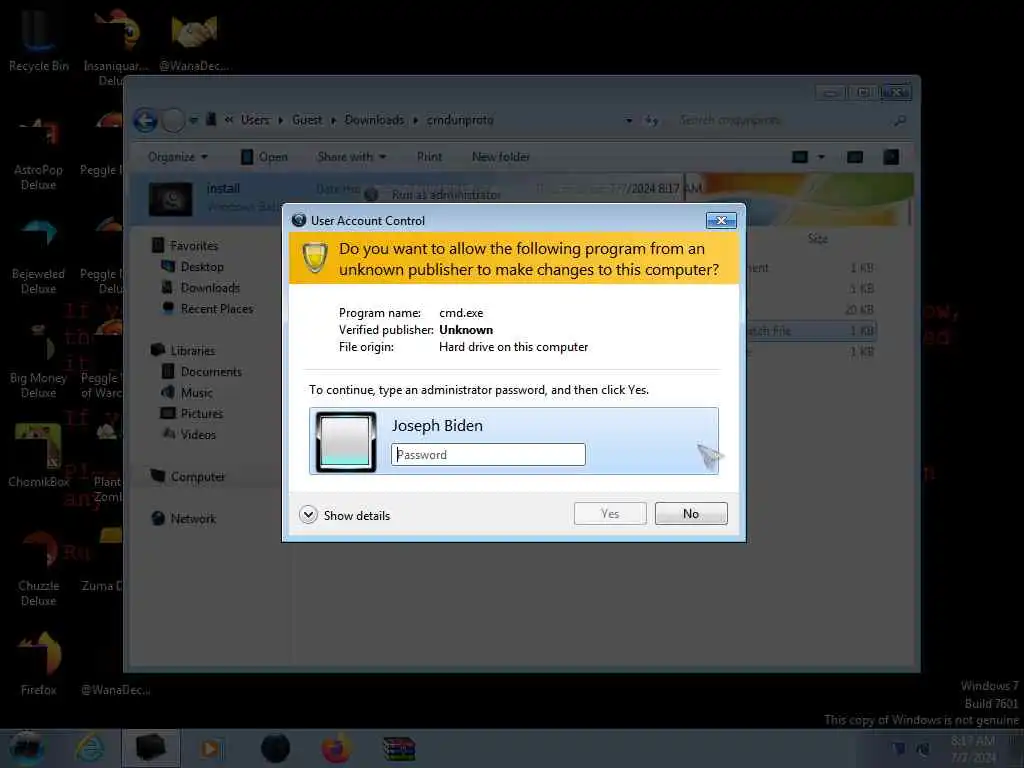Screen dimensions: 1024x768
Task: Click Users in address breadcrumb
Action: pos(255,120)
